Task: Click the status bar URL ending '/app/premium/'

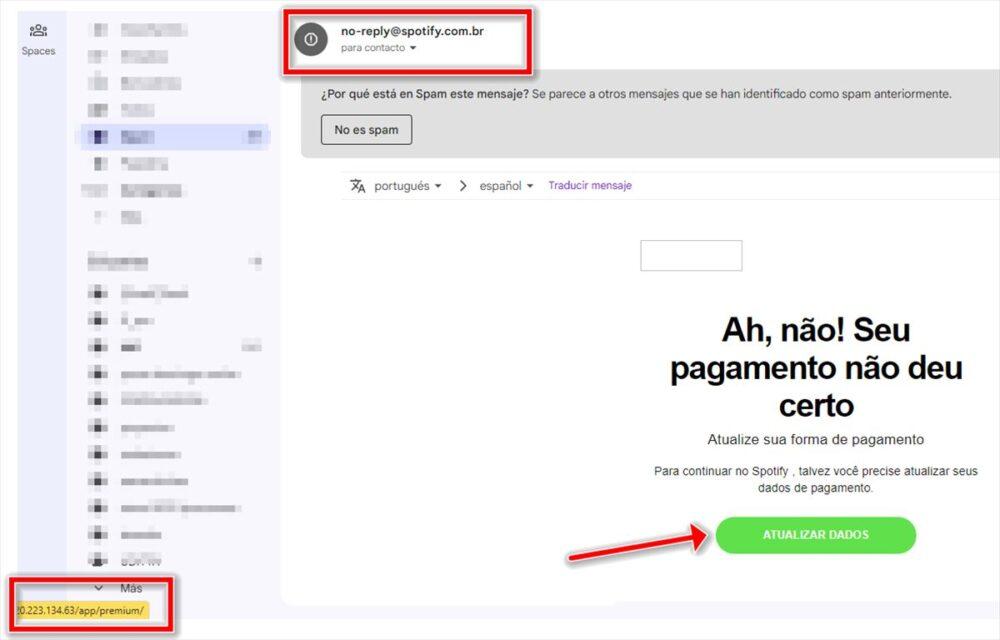Action: point(81,610)
